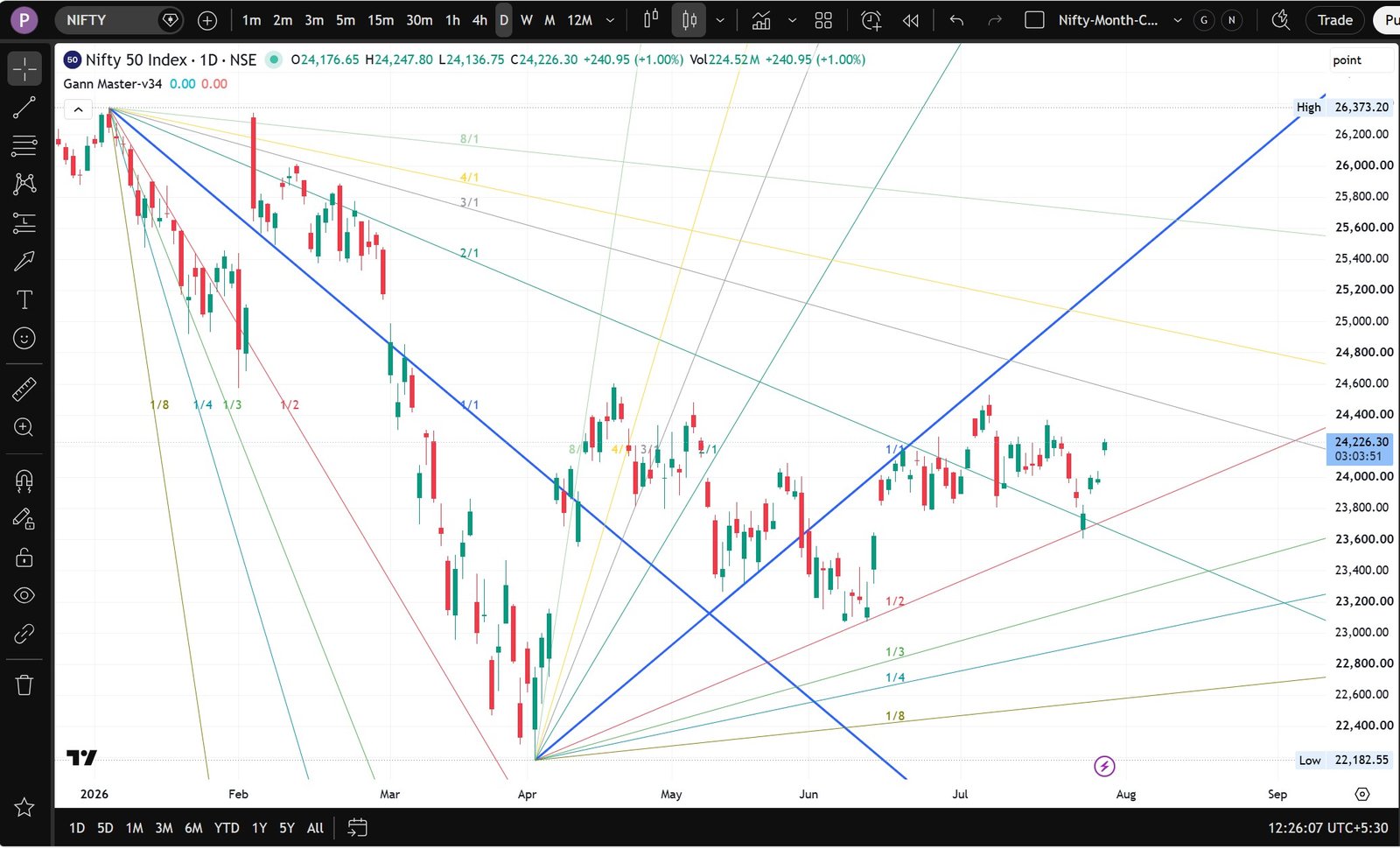
Task: Select the trend line drawing tool
Action: tap(24, 107)
